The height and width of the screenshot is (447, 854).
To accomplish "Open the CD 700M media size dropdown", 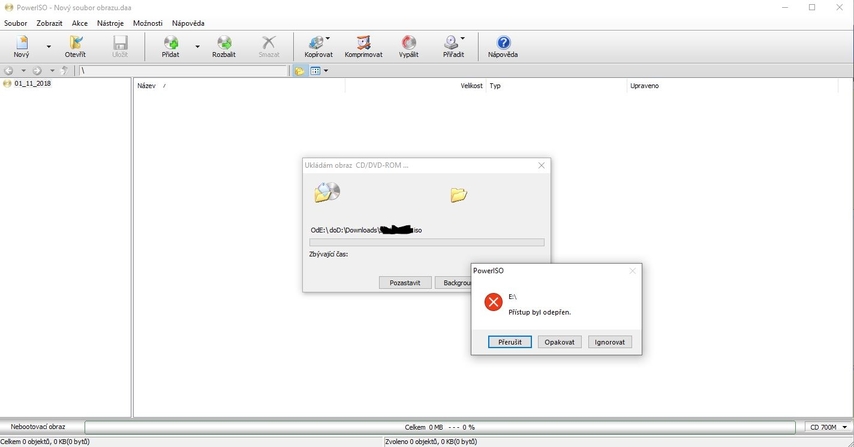I will (x=828, y=427).
